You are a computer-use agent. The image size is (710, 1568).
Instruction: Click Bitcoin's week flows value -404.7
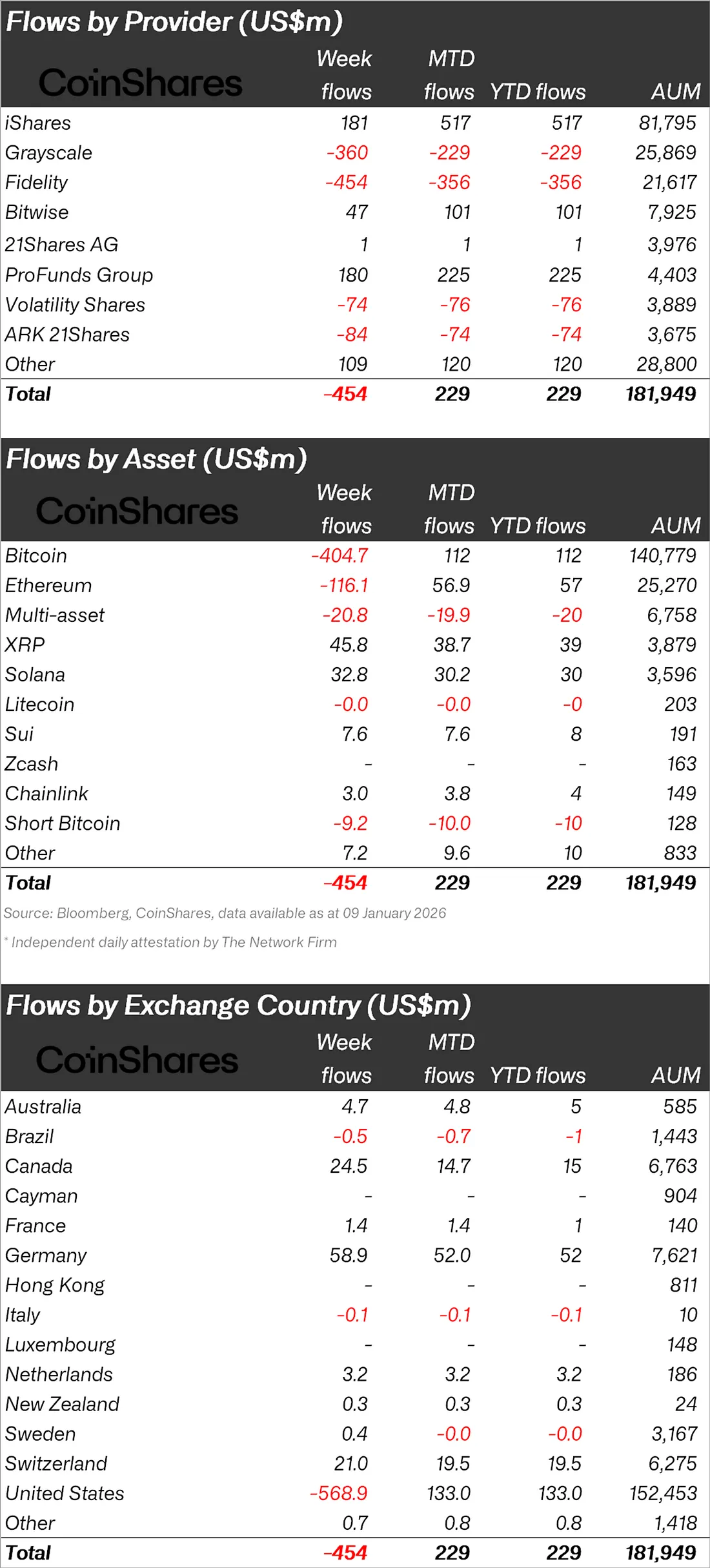click(x=340, y=555)
